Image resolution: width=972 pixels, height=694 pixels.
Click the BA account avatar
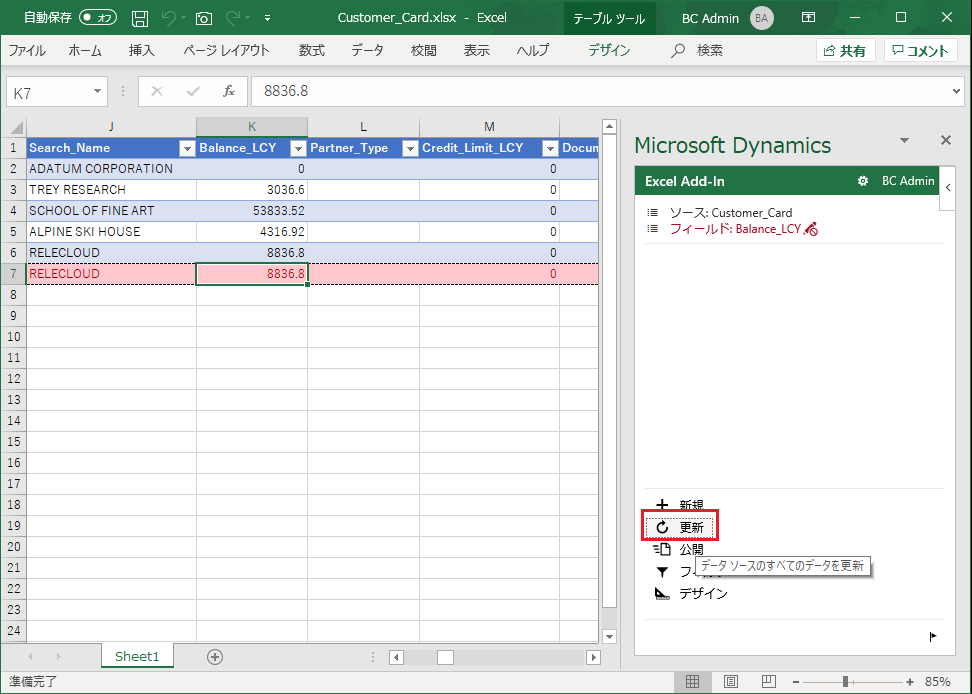point(761,18)
